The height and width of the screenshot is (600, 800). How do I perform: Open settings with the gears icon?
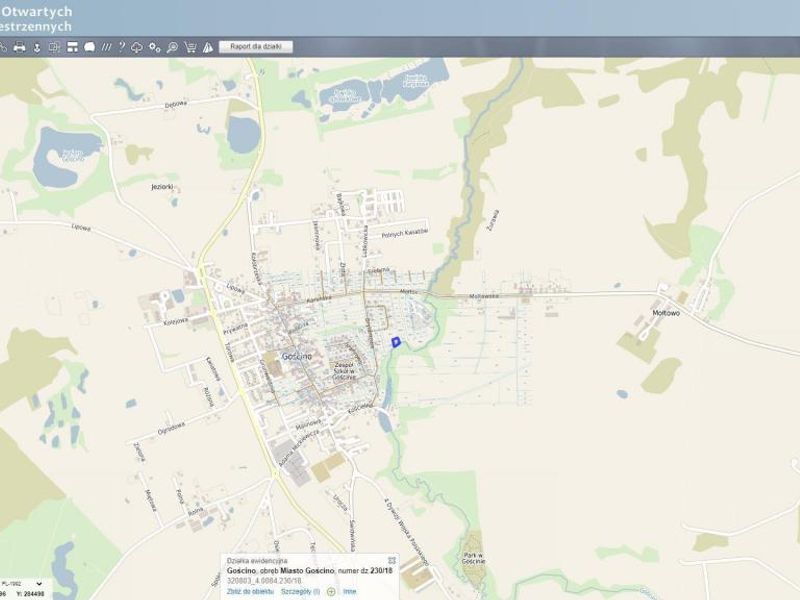155,47
